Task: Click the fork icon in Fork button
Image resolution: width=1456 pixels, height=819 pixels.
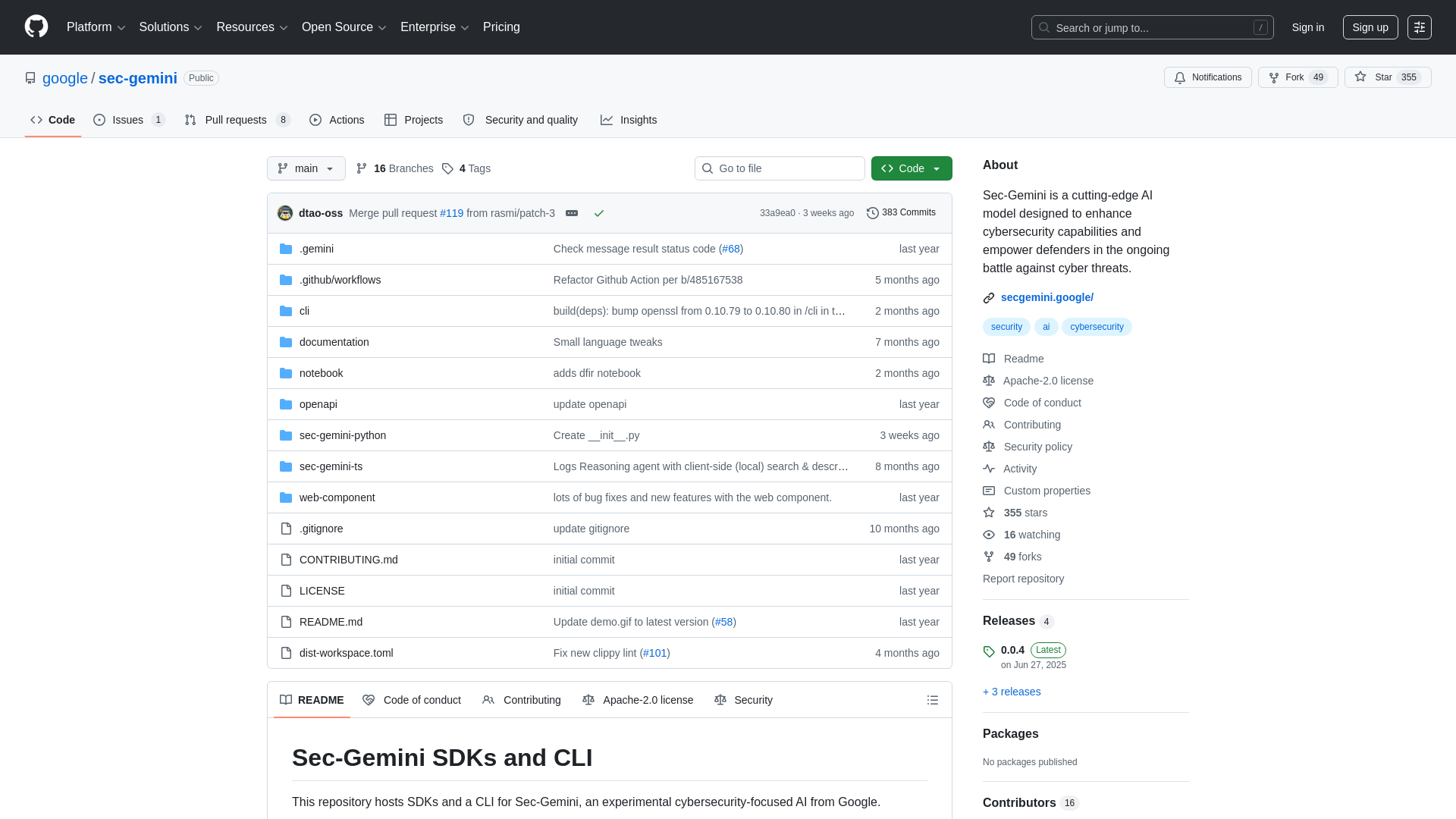Action: [1274, 77]
